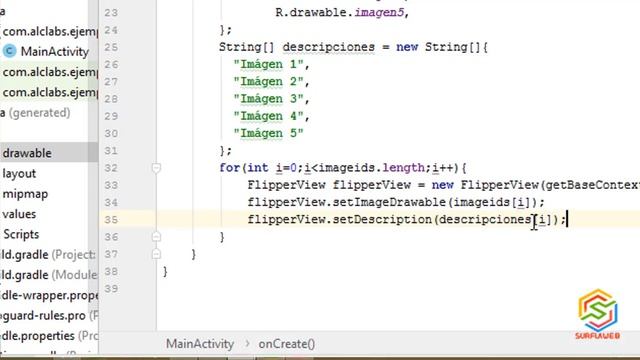
Task: Open the build.gradle (Project) file
Action: pyautogui.click(x=48, y=255)
